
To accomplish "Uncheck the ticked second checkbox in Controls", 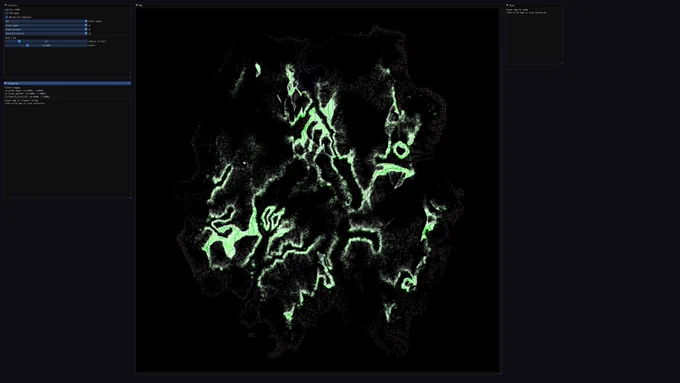I will (7, 17).
